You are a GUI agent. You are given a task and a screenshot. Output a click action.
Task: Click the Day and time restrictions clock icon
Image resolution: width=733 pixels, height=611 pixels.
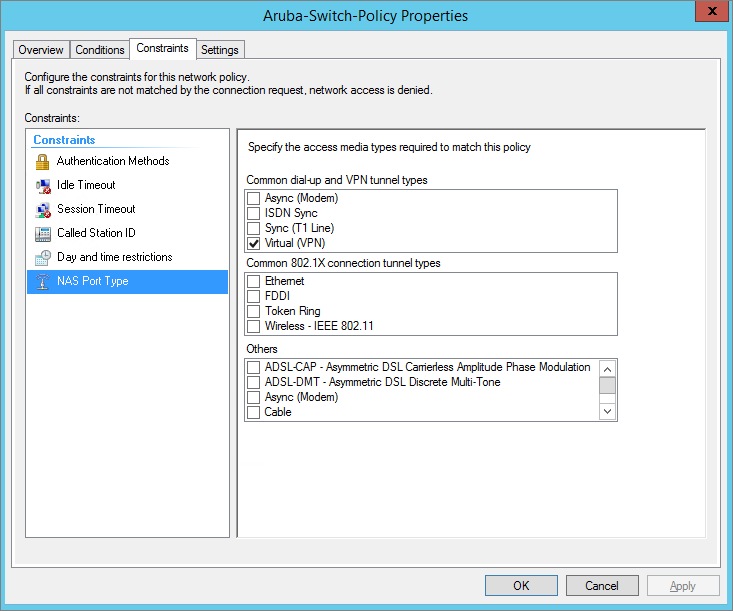pos(43,258)
